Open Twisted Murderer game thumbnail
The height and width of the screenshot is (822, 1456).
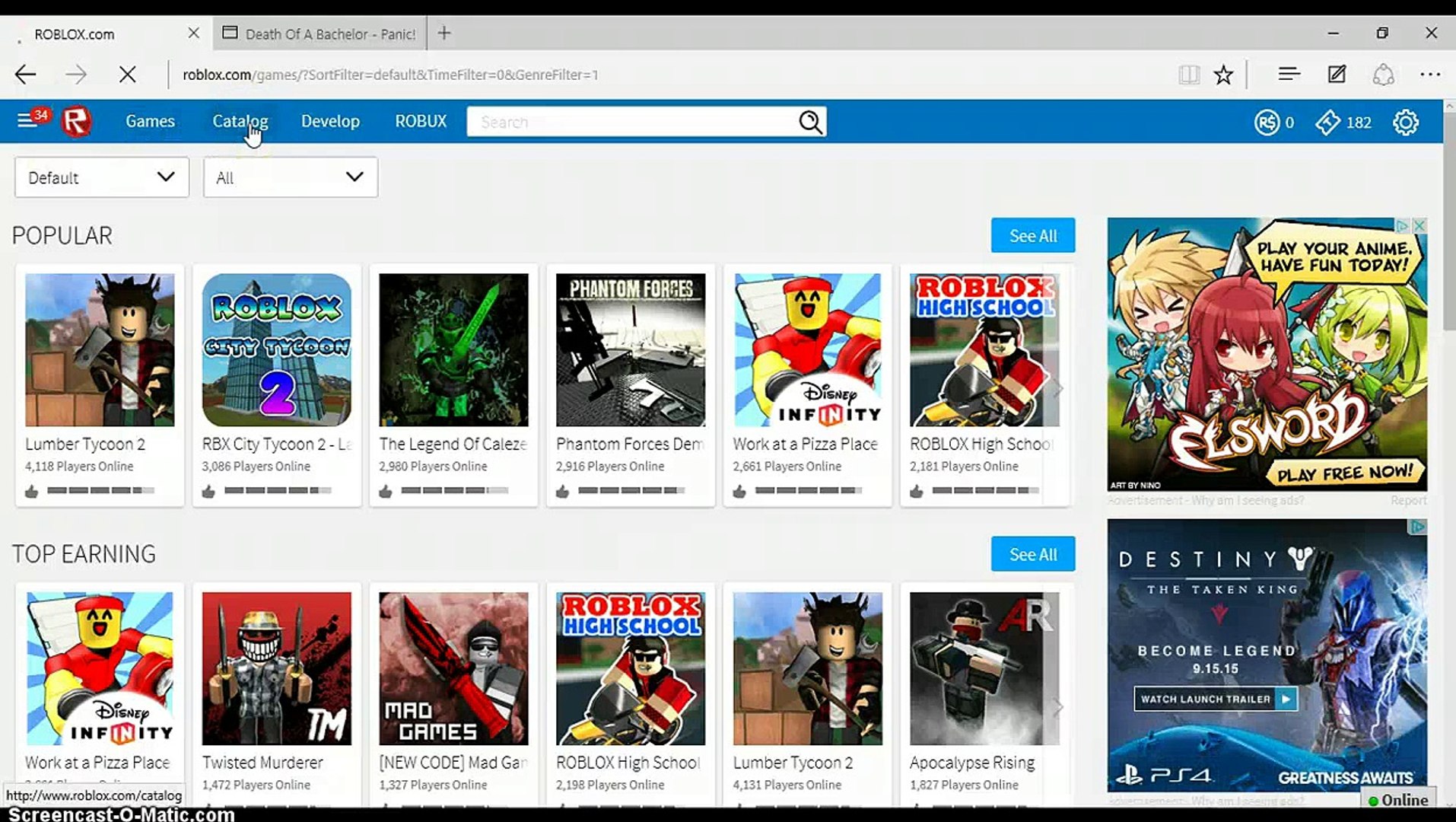tap(277, 669)
